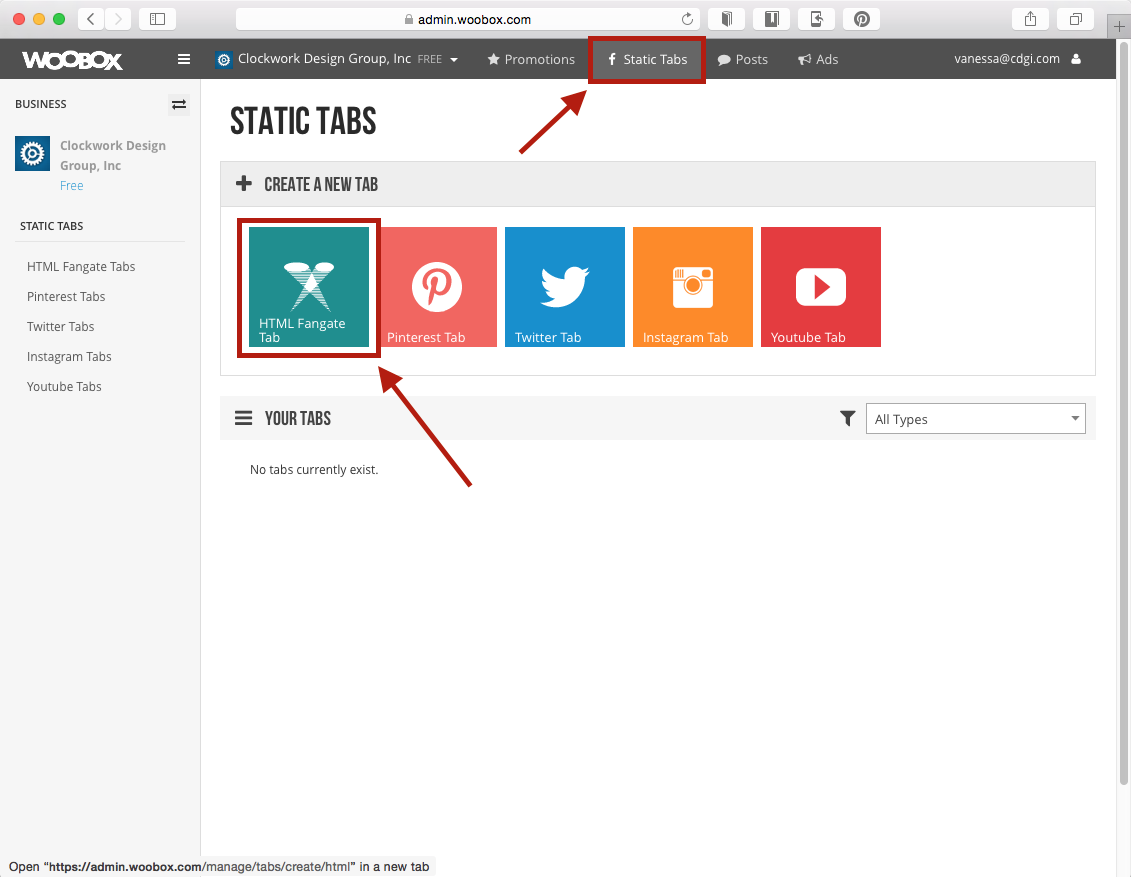Click the plus icon beside Create a New Tab
1131x877 pixels.
click(x=244, y=183)
